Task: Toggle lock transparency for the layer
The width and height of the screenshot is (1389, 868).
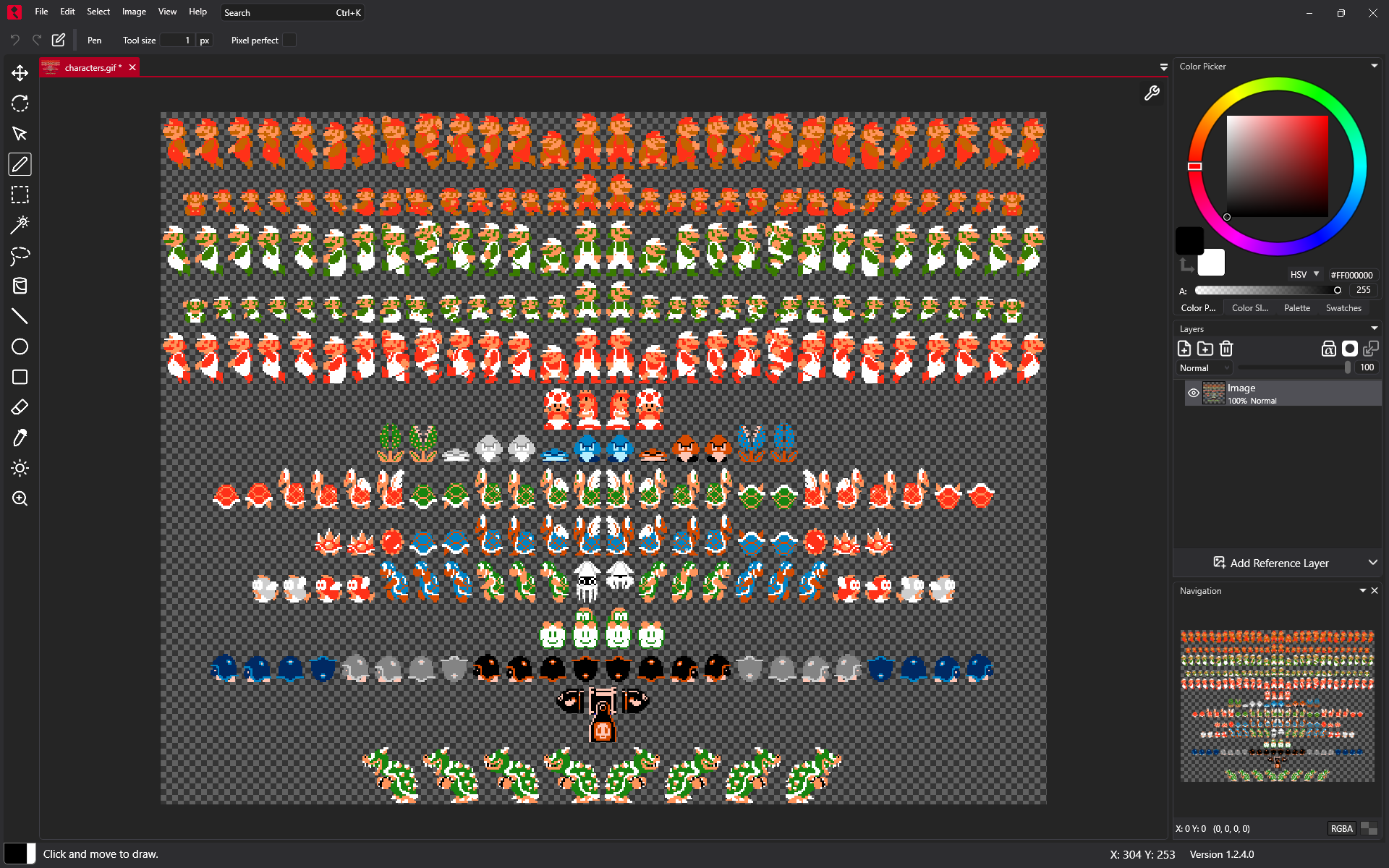Action: [x=1328, y=349]
